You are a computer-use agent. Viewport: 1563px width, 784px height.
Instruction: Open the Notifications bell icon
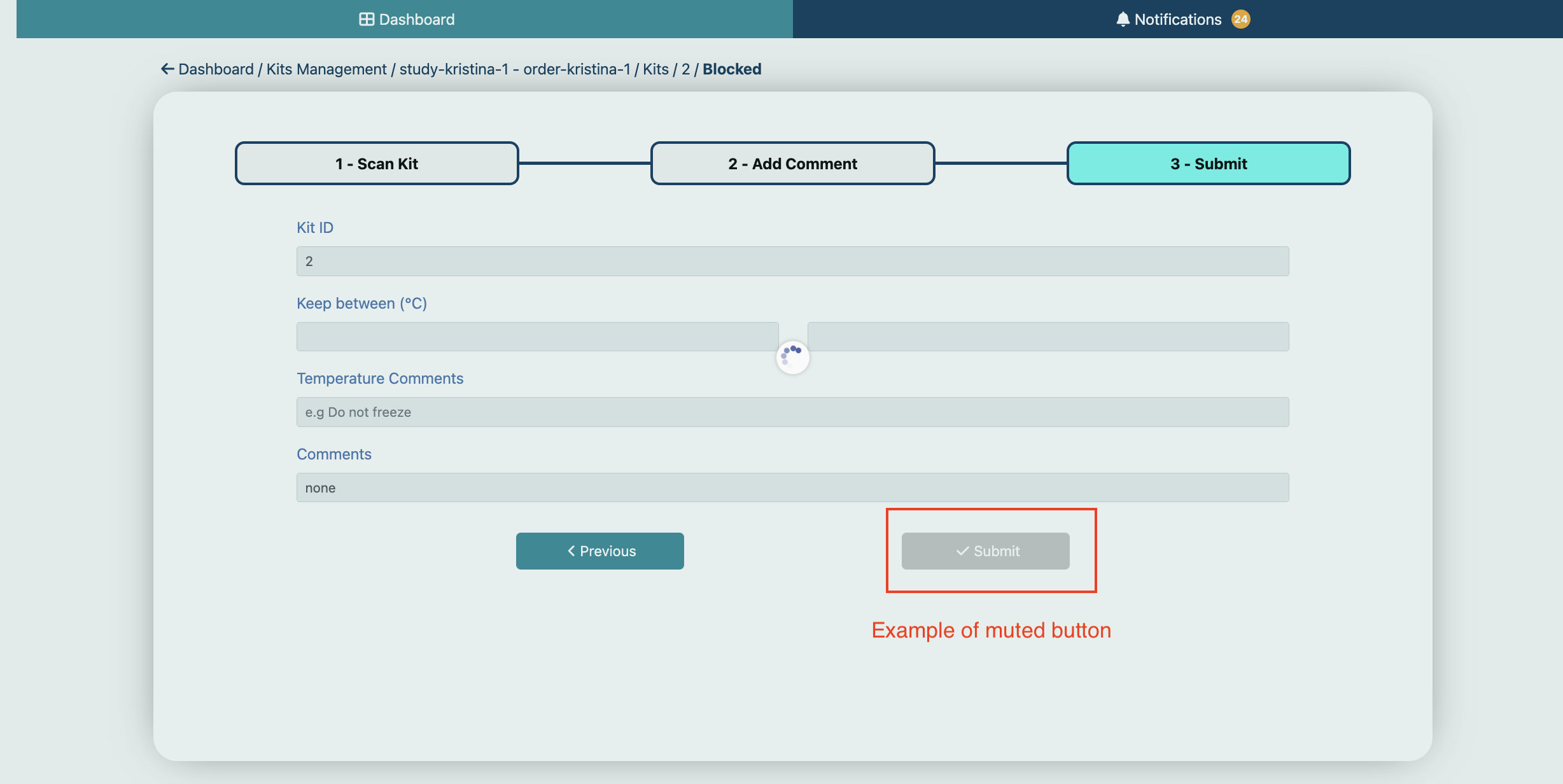[x=1123, y=19]
